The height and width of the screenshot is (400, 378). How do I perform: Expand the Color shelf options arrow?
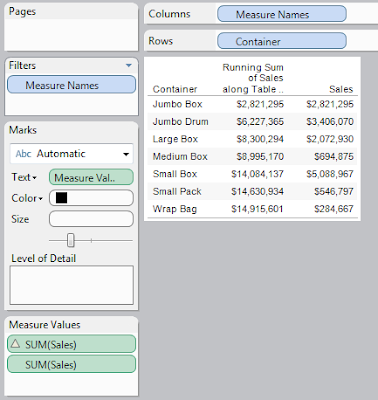pyautogui.click(x=41, y=199)
